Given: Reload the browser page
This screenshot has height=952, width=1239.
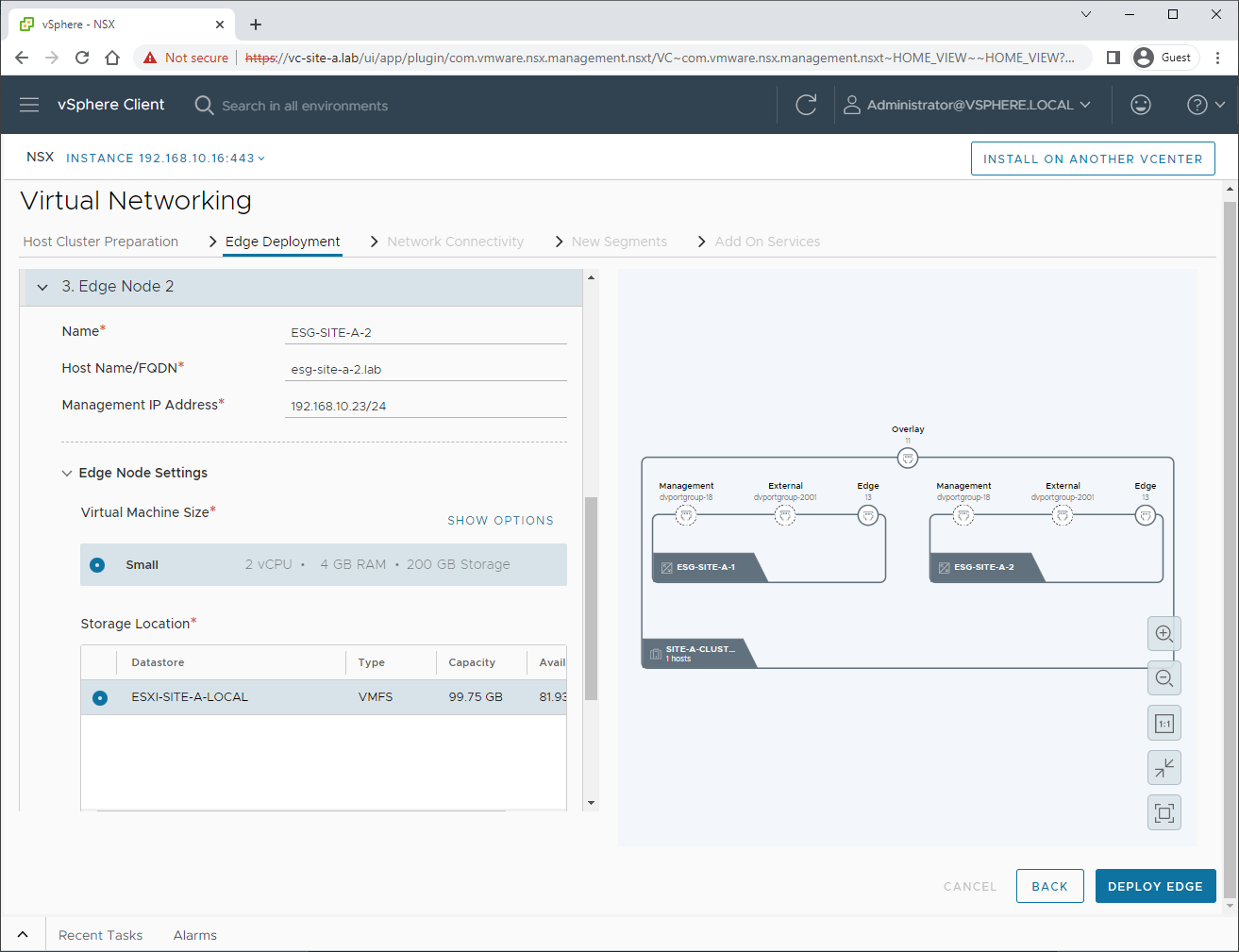Looking at the screenshot, I should tap(82, 58).
